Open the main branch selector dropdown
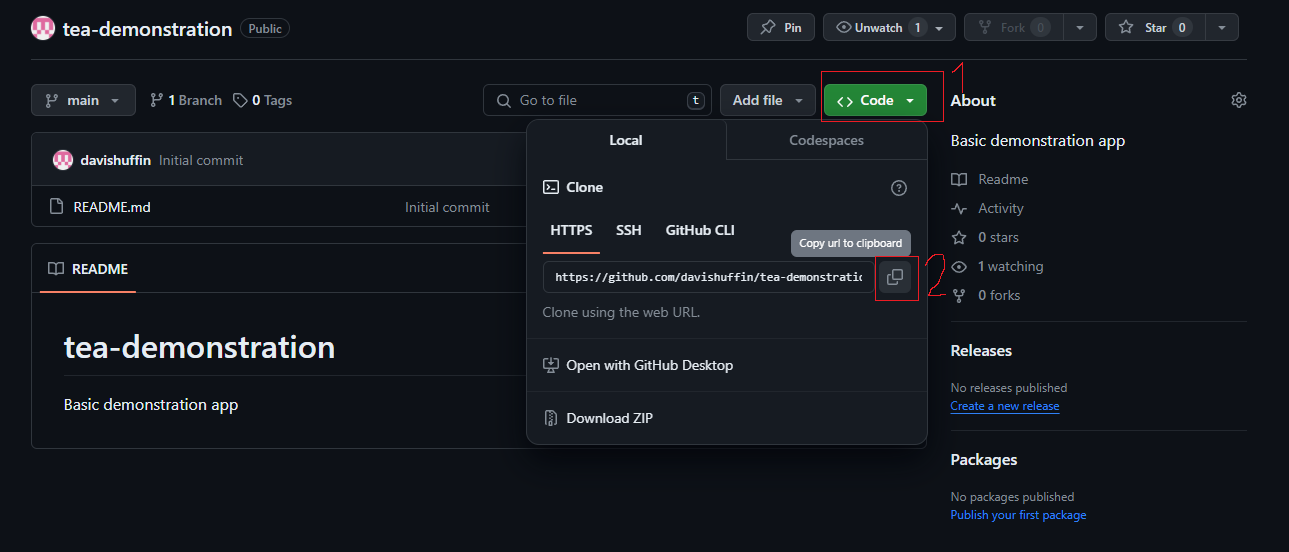The width and height of the screenshot is (1289, 552). (82, 100)
